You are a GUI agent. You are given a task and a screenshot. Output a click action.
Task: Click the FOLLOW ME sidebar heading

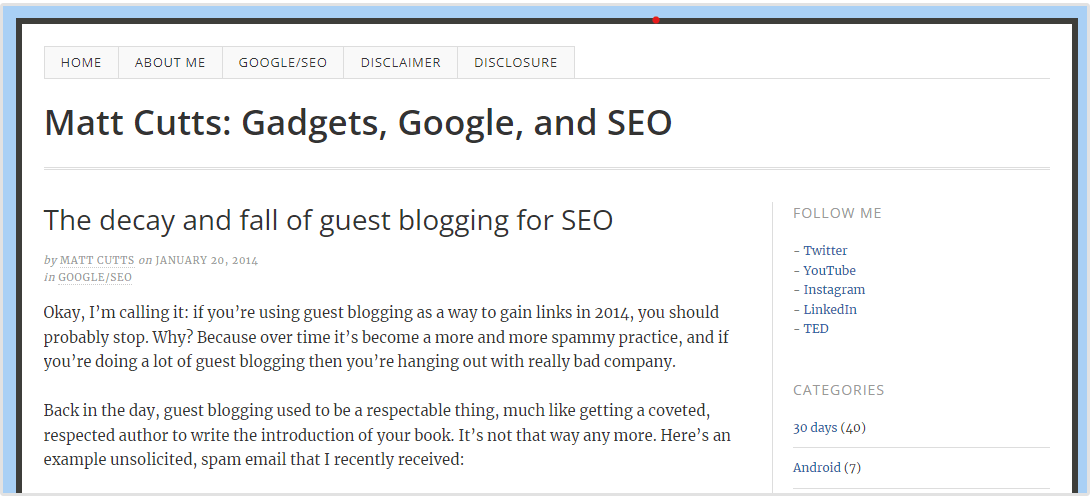837,213
